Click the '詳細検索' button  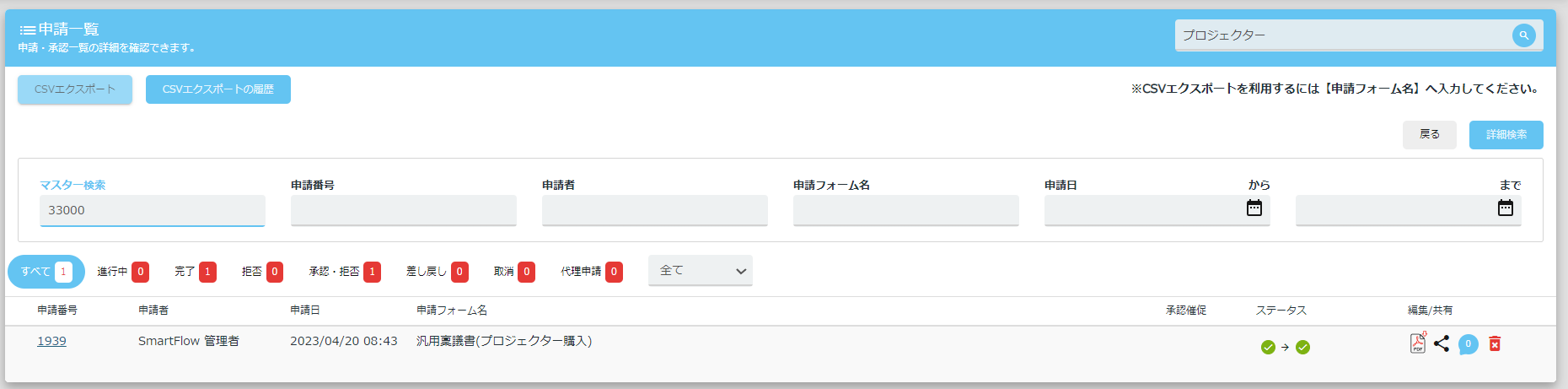(x=1506, y=135)
